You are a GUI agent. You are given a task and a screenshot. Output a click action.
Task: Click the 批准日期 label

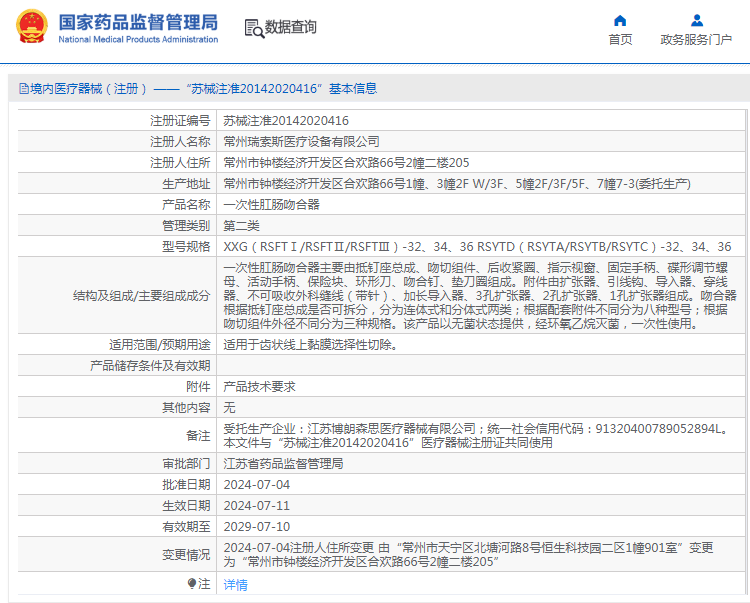(x=186, y=485)
